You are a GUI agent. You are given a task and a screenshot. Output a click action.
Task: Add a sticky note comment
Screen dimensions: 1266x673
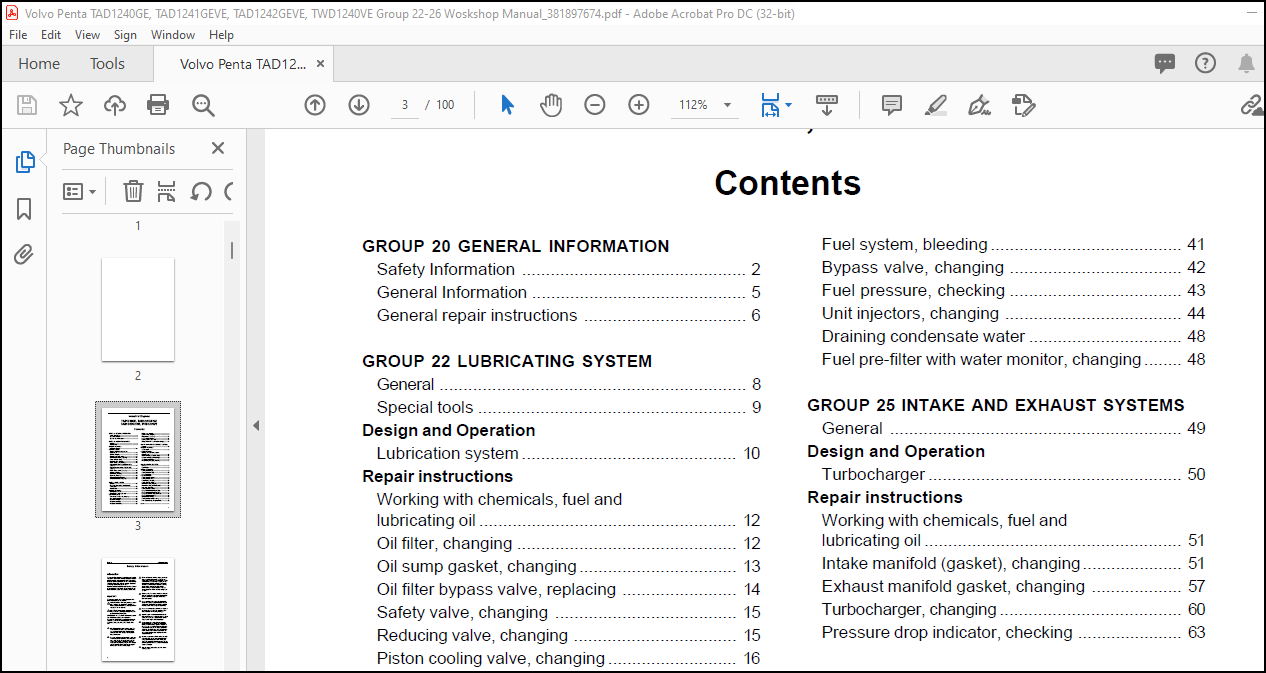tap(892, 105)
